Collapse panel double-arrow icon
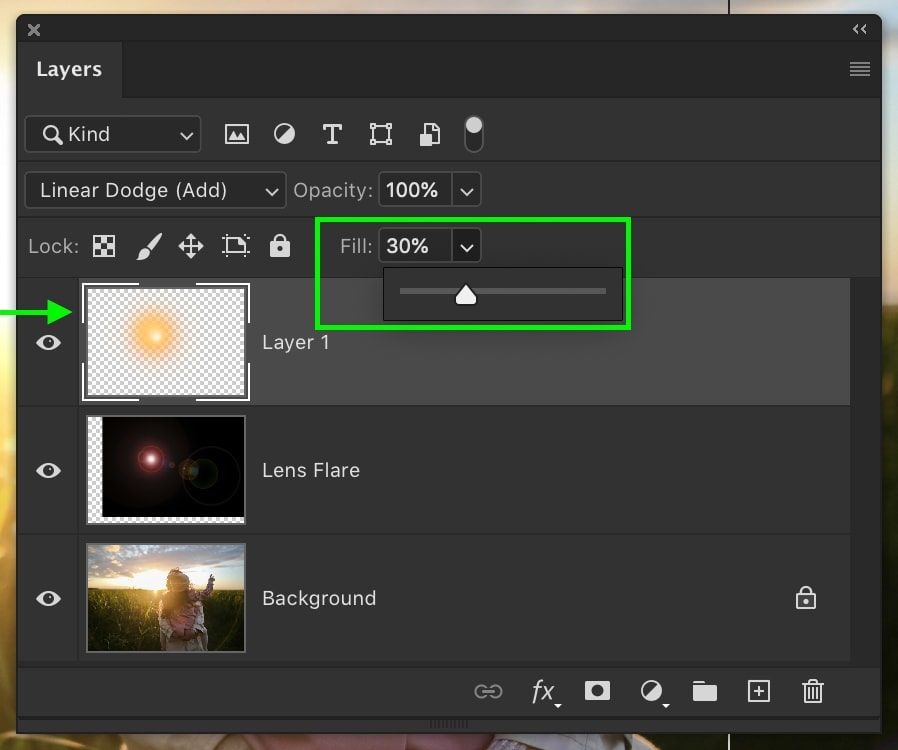Image resolution: width=898 pixels, height=750 pixels. tap(859, 29)
